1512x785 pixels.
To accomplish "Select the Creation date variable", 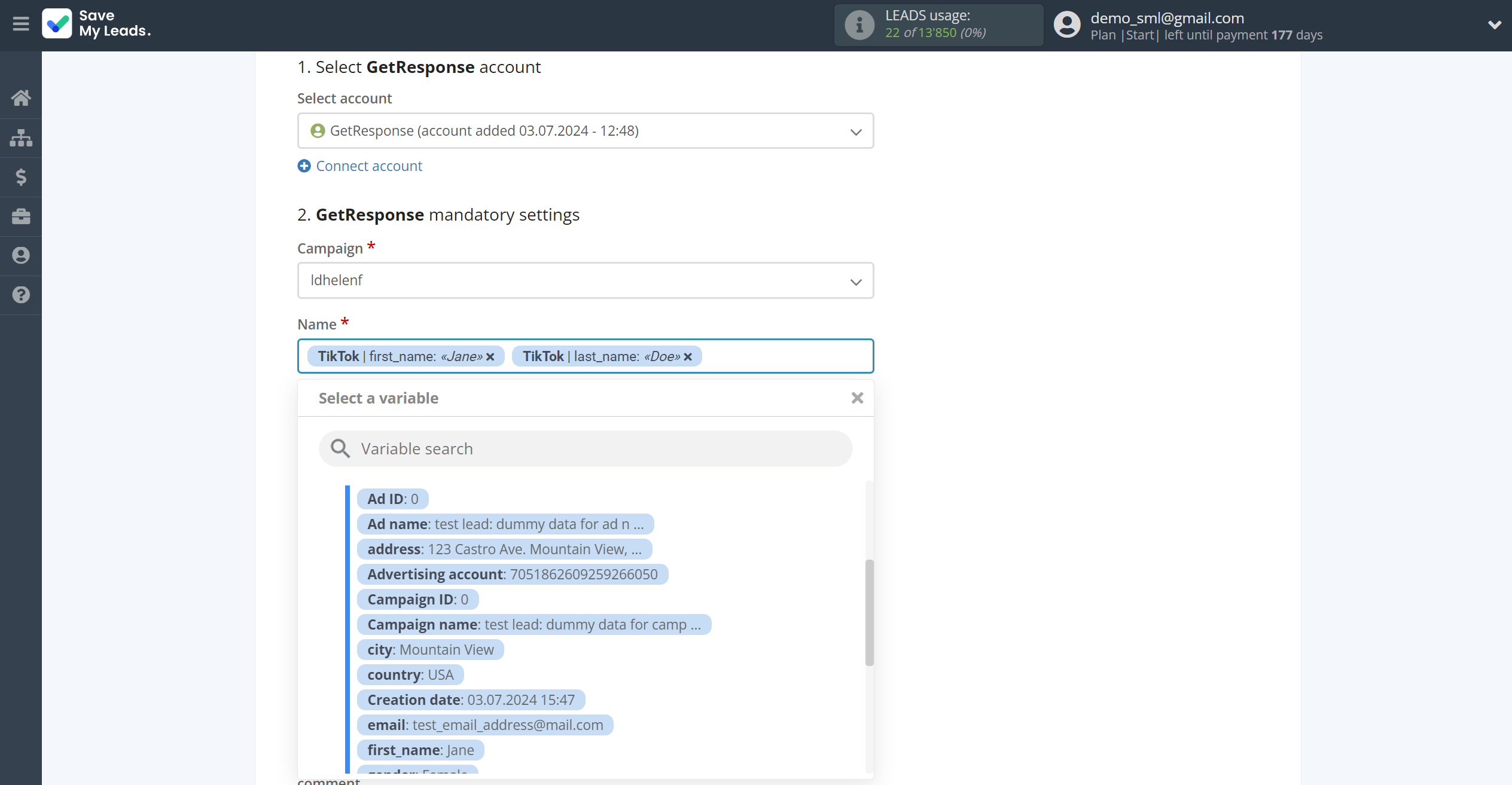I will tap(471, 700).
